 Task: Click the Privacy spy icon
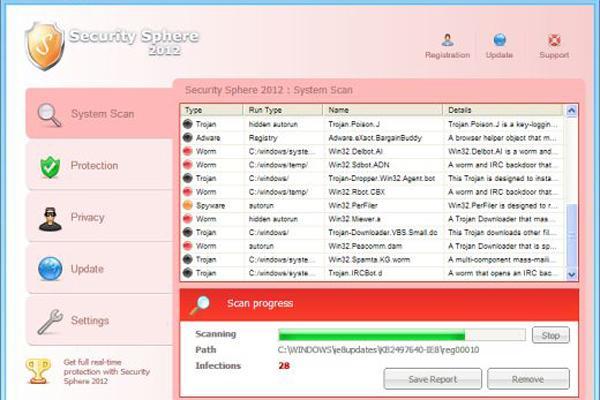50,219
